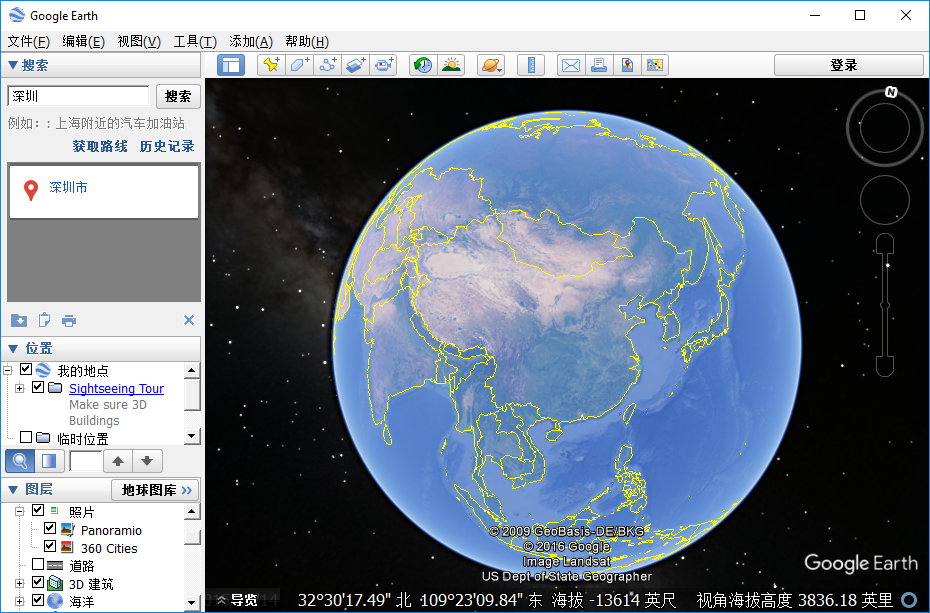Collapse the 照片 layer tree node

(20, 510)
